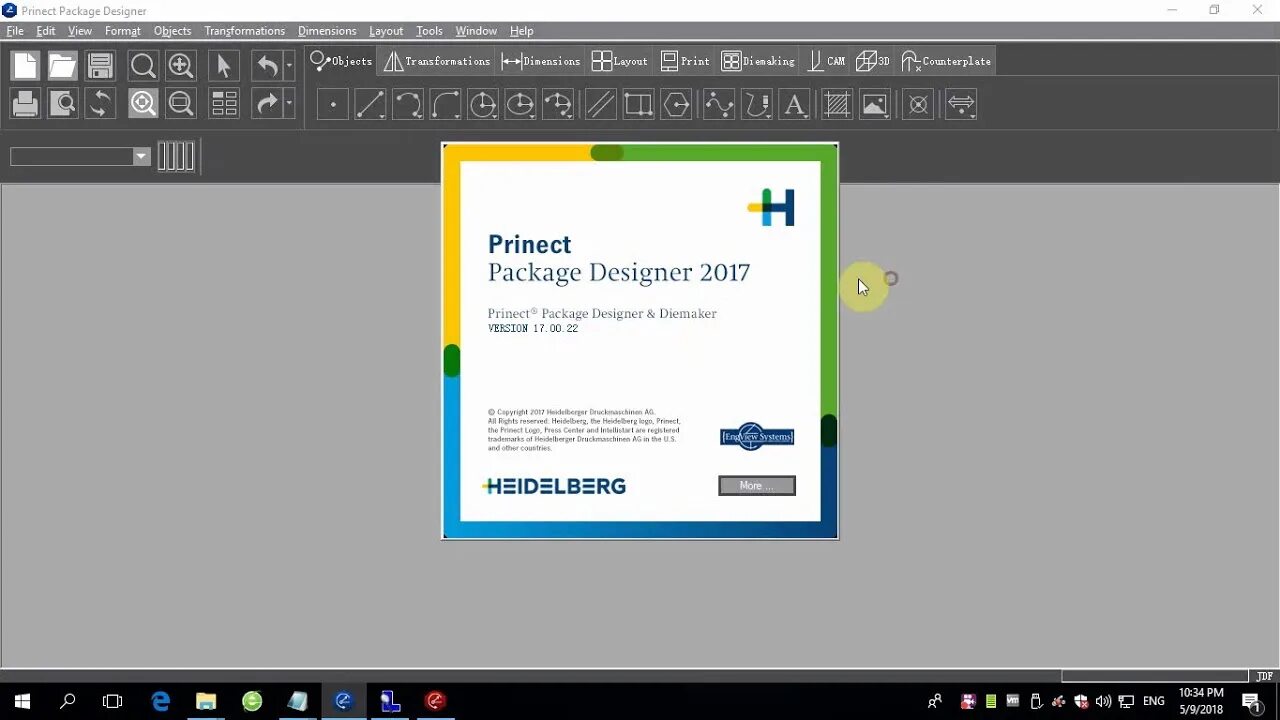Switch to the Diemaking toolbar
1280x720 pixels.
[757, 60]
